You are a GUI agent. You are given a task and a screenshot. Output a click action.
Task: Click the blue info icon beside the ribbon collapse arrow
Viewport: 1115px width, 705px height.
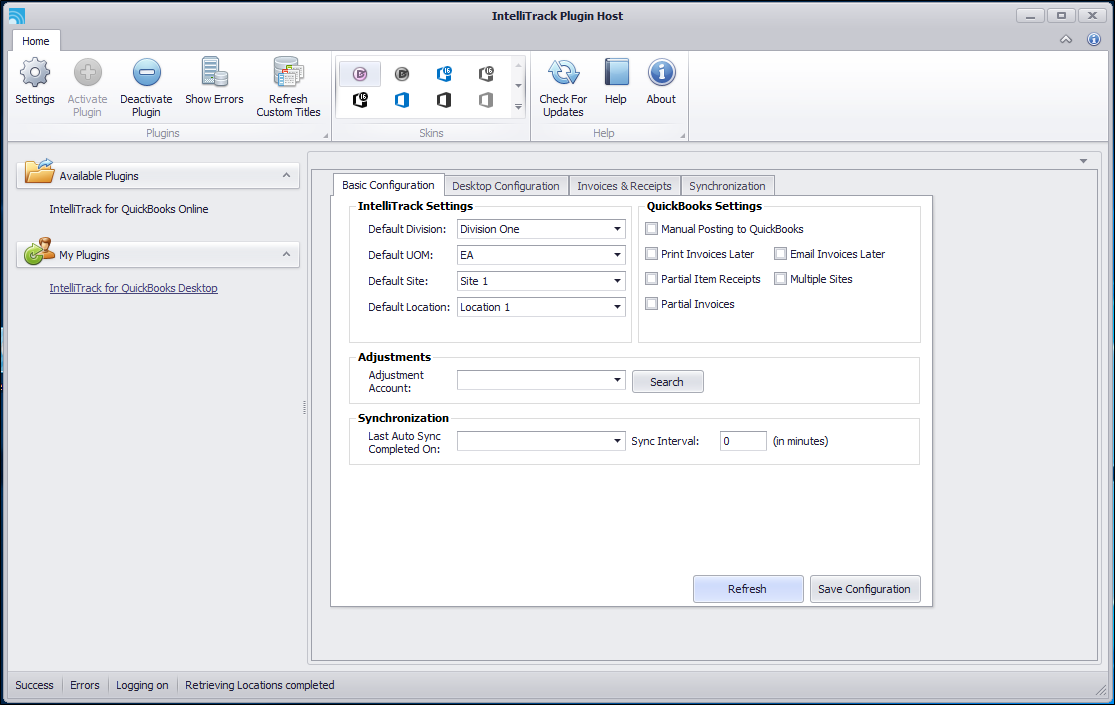tap(1094, 39)
